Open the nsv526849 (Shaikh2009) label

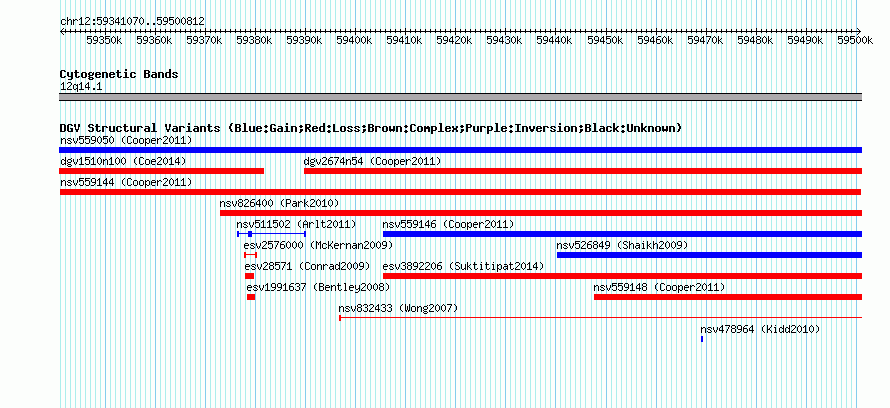pyautogui.click(x=622, y=245)
